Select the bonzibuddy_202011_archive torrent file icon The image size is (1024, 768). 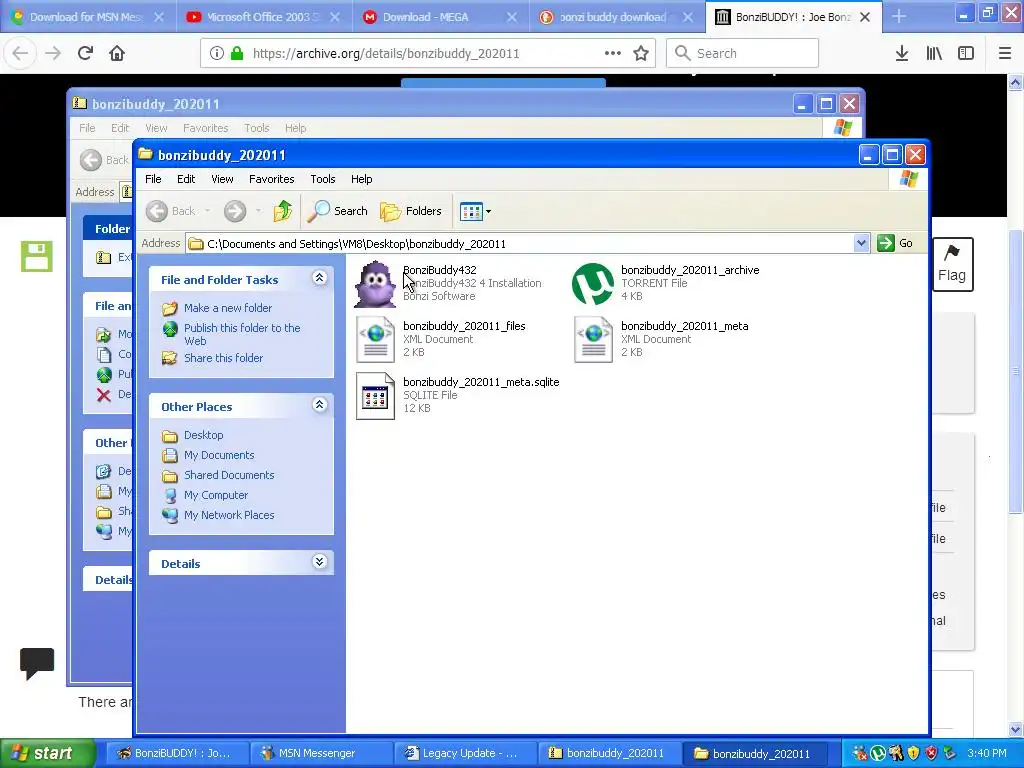click(593, 283)
